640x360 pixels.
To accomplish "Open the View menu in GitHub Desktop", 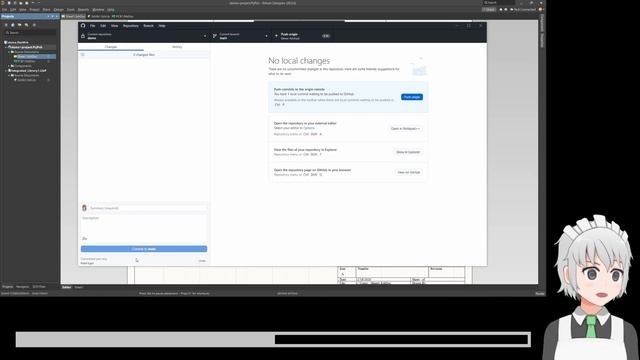I will pyautogui.click(x=114, y=26).
